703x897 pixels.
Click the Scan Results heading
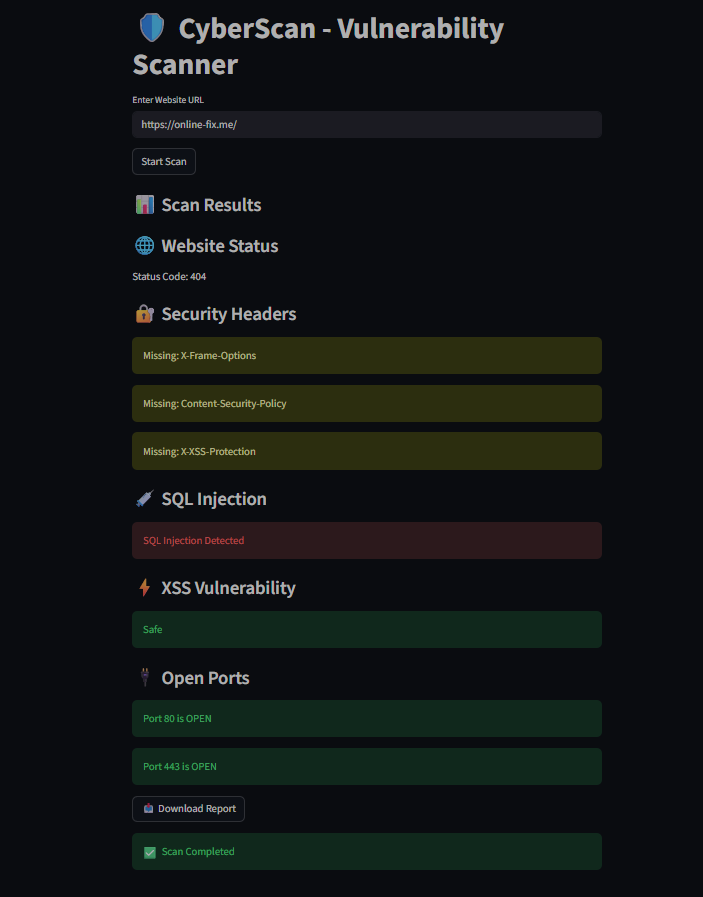[x=211, y=205]
